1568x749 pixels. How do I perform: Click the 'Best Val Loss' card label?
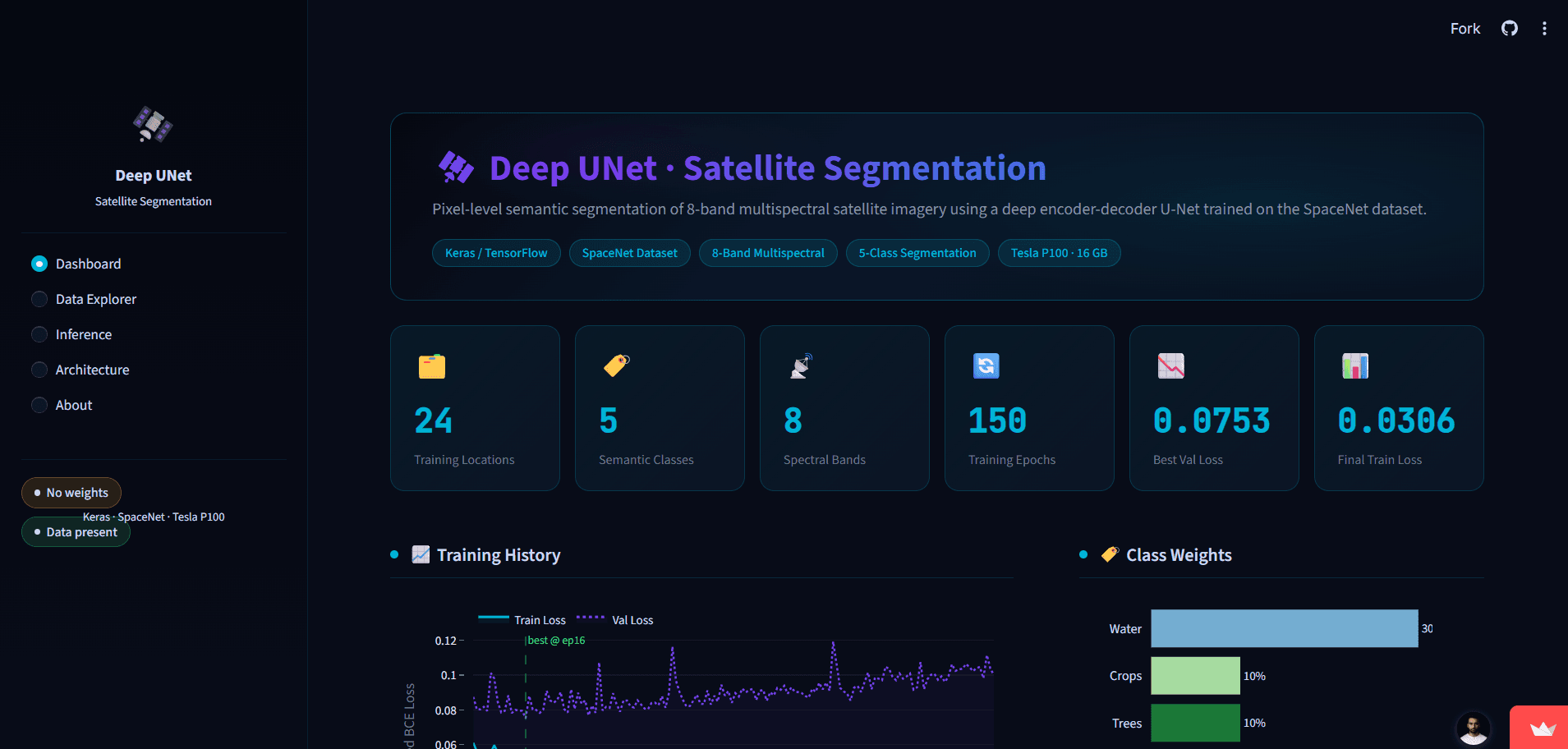click(x=1188, y=460)
